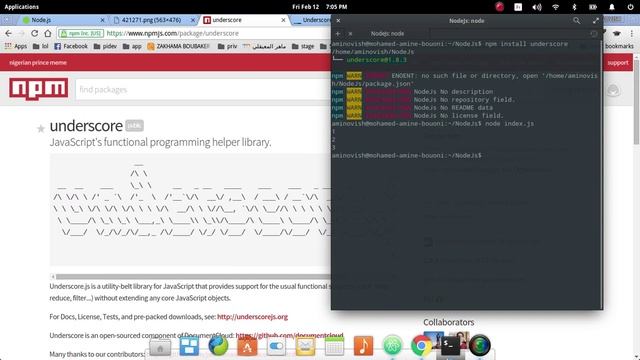The width and height of the screenshot is (640, 360).
Task: Open Applications menu in top panel
Action: (22, 7)
